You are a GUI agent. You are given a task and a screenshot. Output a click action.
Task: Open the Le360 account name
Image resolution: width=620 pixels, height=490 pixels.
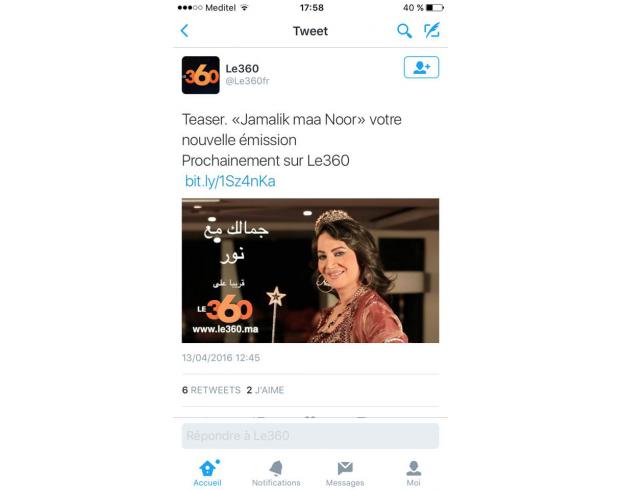point(242,68)
